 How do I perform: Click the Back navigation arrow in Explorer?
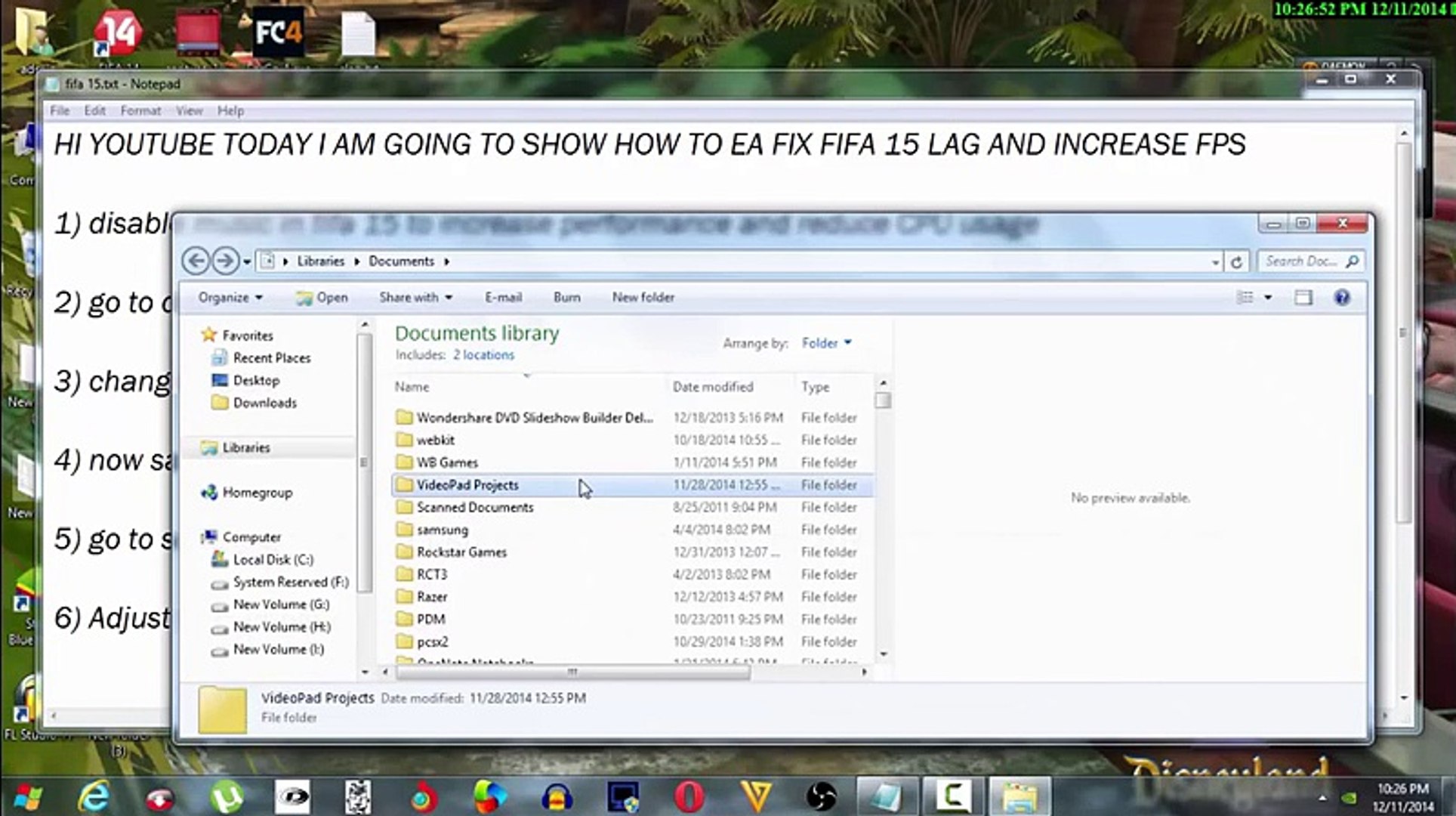196,261
